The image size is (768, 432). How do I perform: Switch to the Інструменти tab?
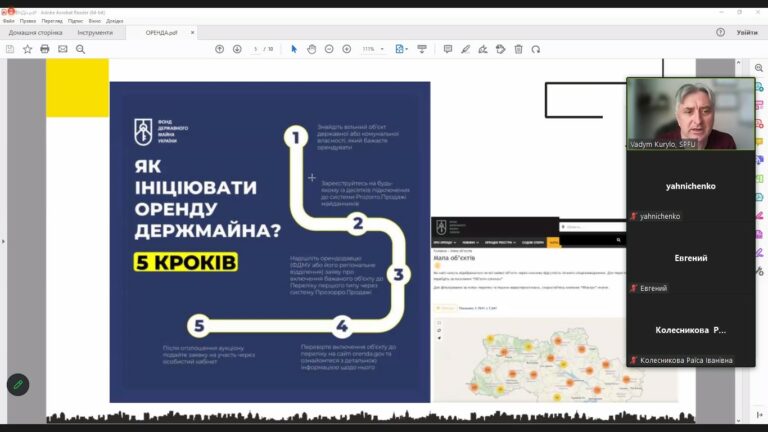[x=95, y=32]
